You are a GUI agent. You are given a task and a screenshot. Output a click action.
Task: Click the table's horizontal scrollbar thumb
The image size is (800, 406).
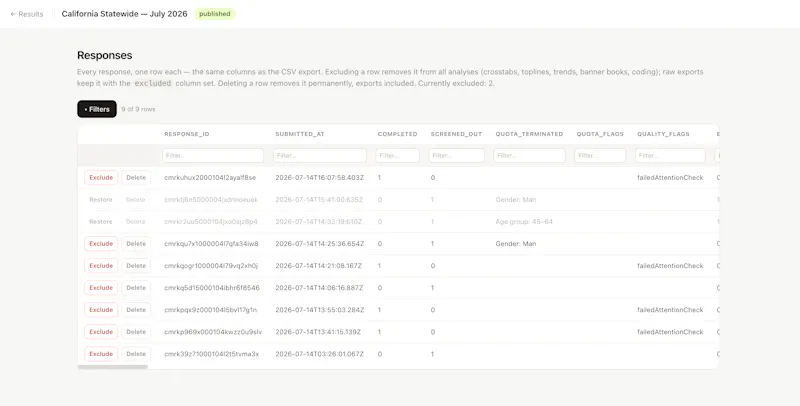113,367
